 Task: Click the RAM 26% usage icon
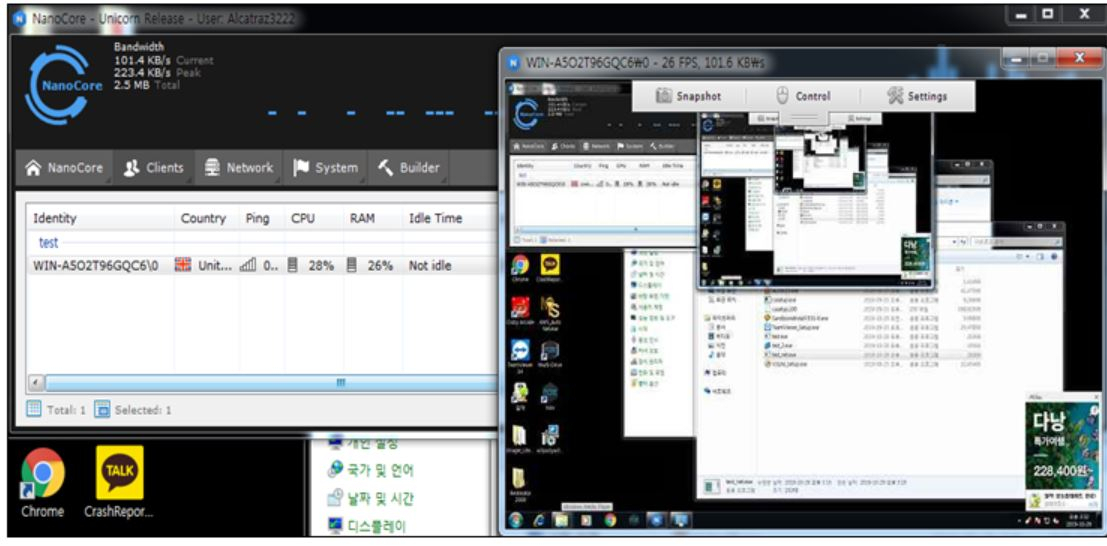click(352, 266)
